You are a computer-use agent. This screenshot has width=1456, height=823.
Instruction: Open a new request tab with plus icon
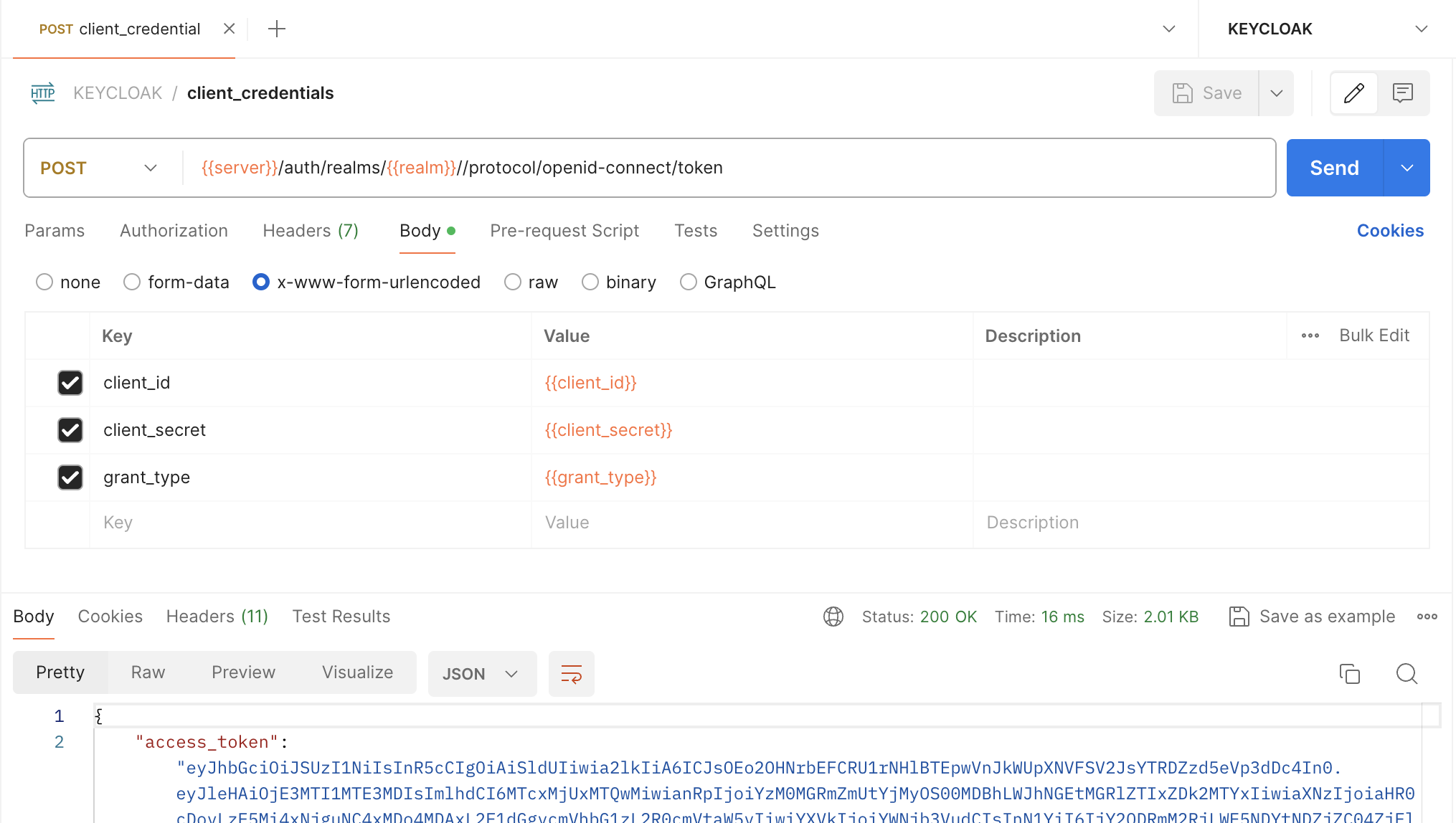click(x=277, y=29)
